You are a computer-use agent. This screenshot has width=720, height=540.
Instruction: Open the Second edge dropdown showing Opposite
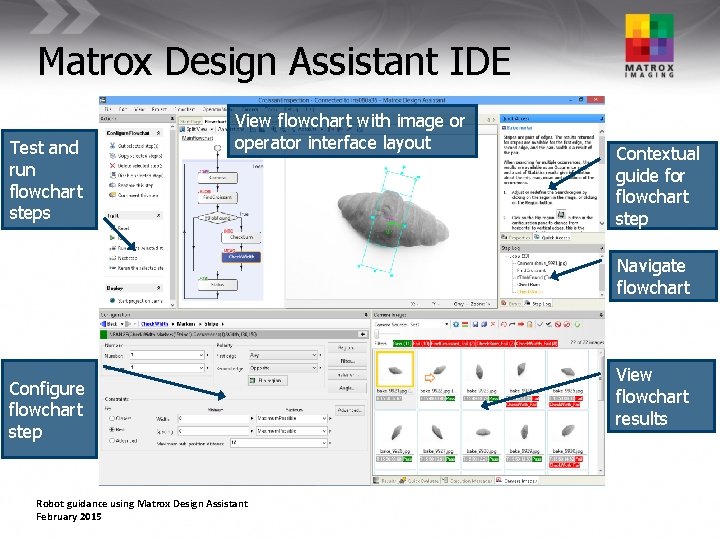tap(314, 368)
